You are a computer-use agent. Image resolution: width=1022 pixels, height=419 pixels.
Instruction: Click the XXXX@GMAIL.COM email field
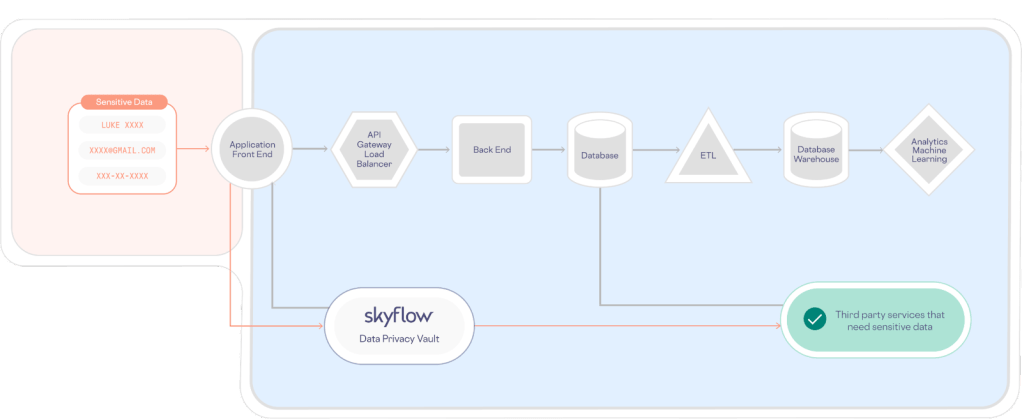123,151
